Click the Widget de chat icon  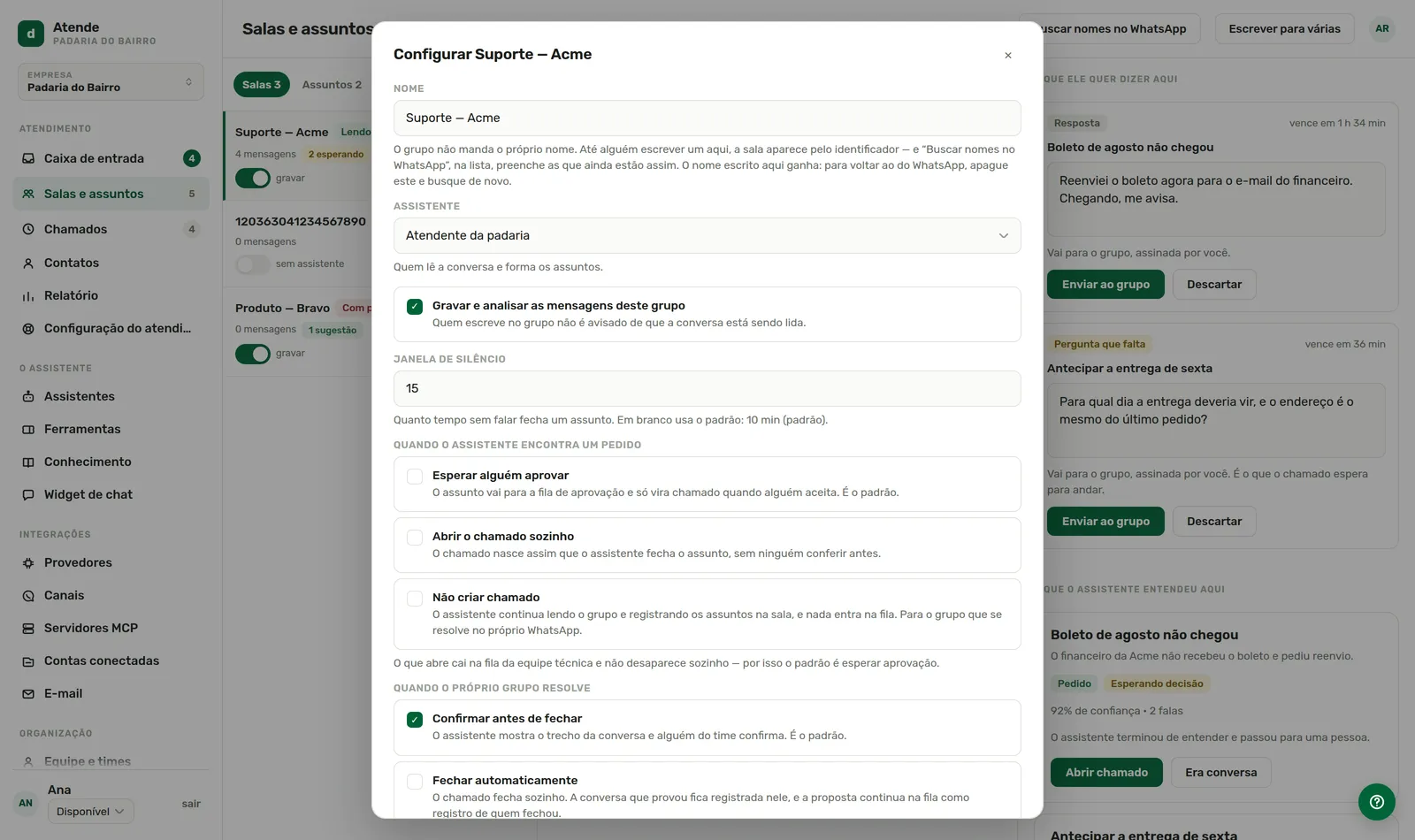(x=28, y=494)
